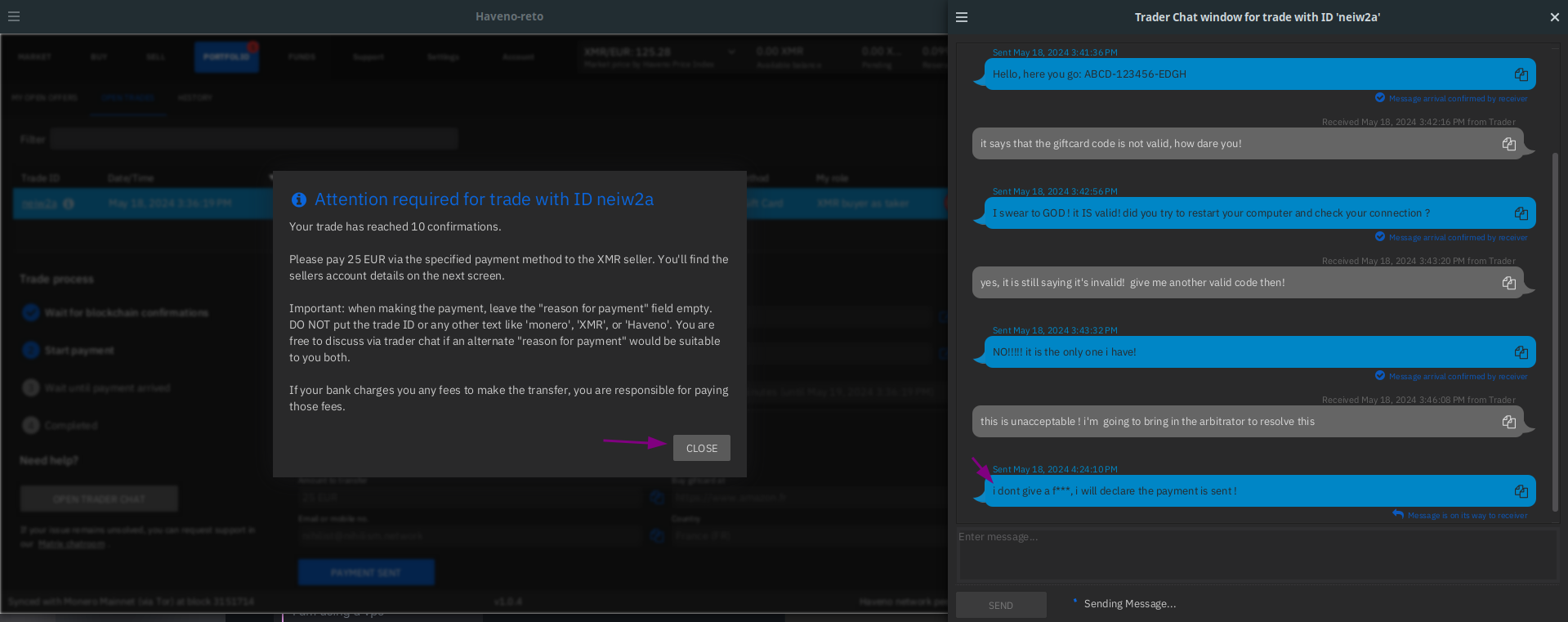Click the arrival-confirmed check icon under the 3:43:32 message

[x=1380, y=376]
